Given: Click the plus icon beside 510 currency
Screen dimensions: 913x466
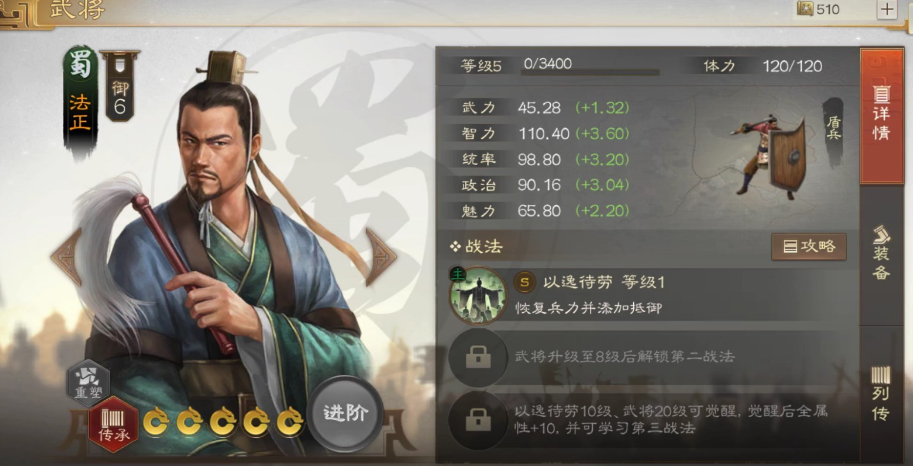Looking at the screenshot, I should (887, 9).
